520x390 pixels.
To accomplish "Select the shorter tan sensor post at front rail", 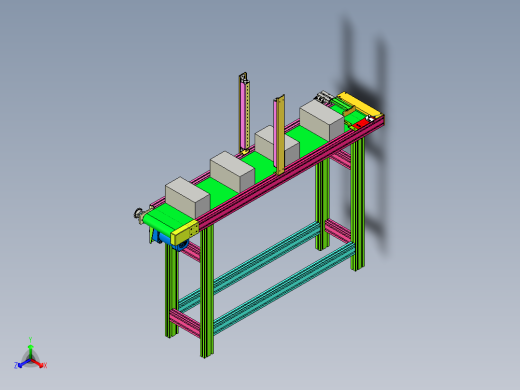I will click(279, 134).
